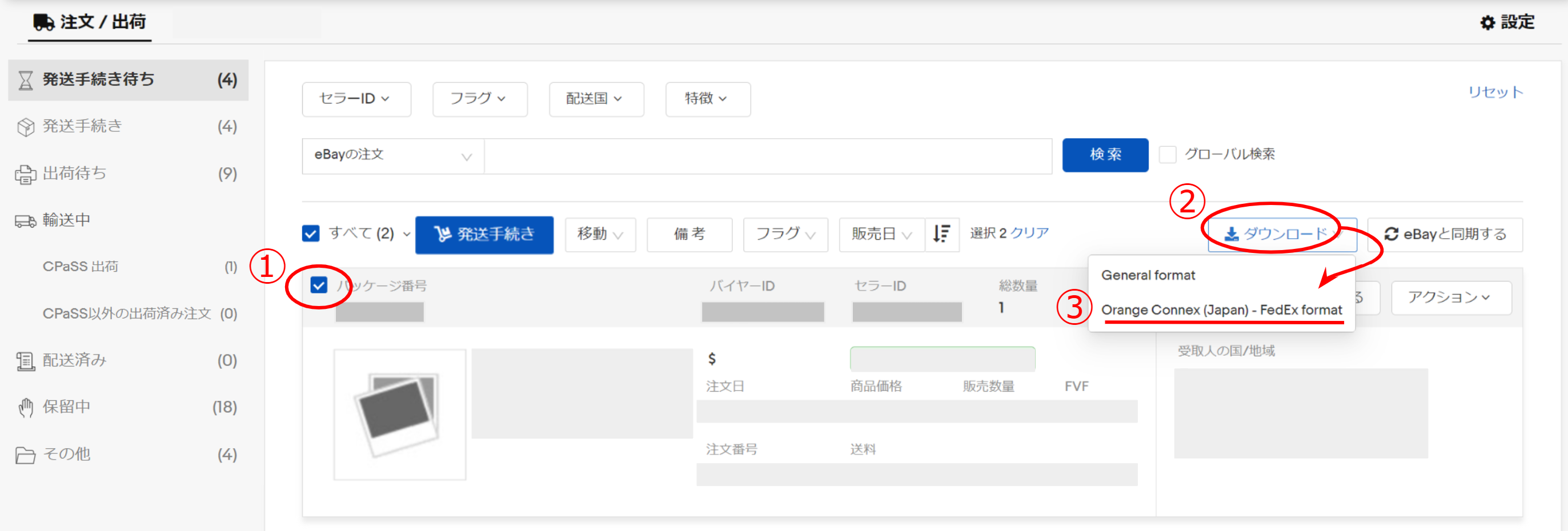Click the truck icon for 輸送中
This screenshot has width=1568, height=531.
[x=26, y=220]
